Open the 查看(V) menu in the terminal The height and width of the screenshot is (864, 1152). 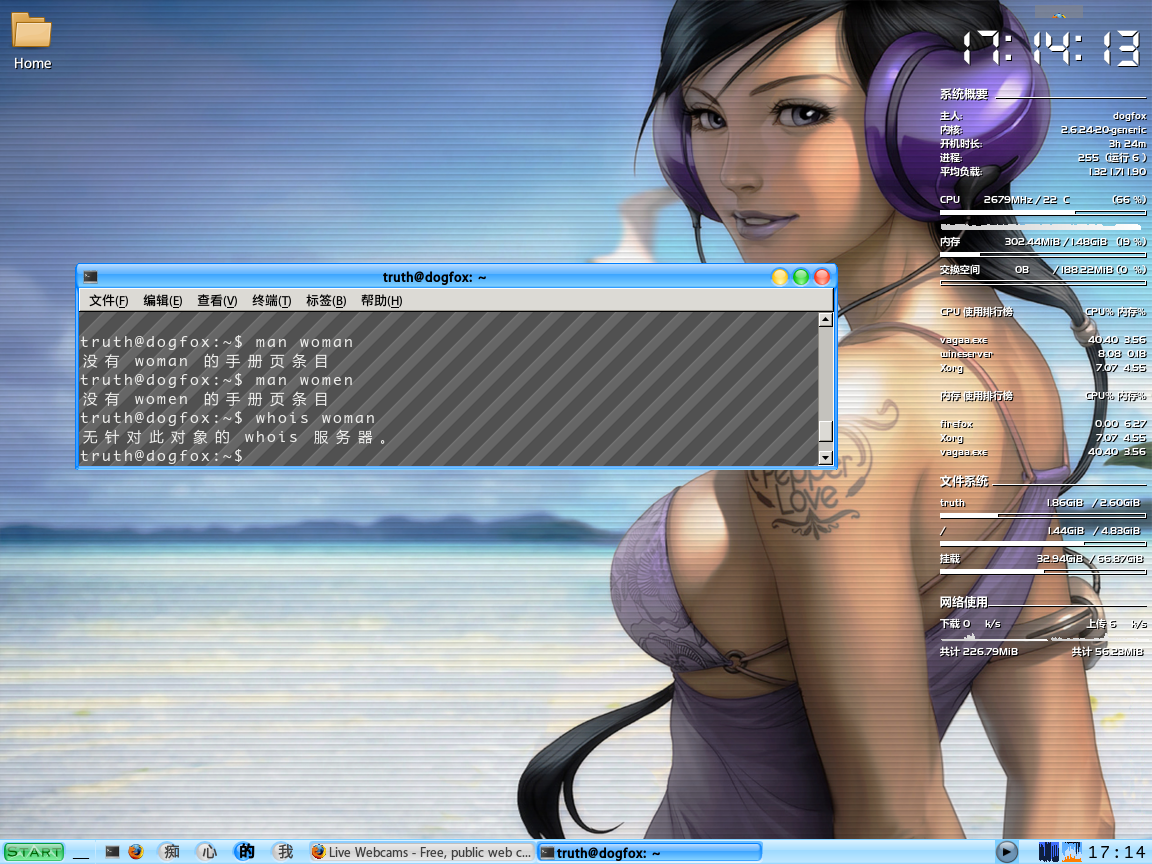coord(217,300)
